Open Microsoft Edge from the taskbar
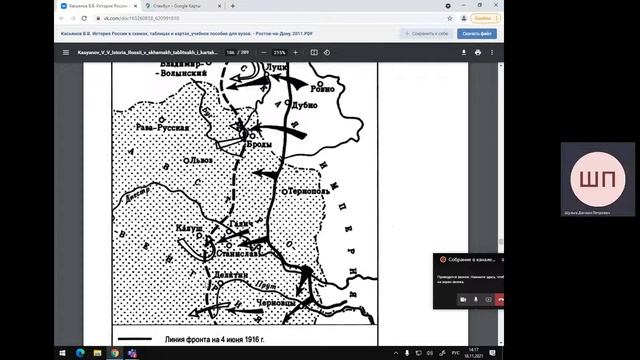The height and width of the screenshot is (360, 640). point(80,353)
